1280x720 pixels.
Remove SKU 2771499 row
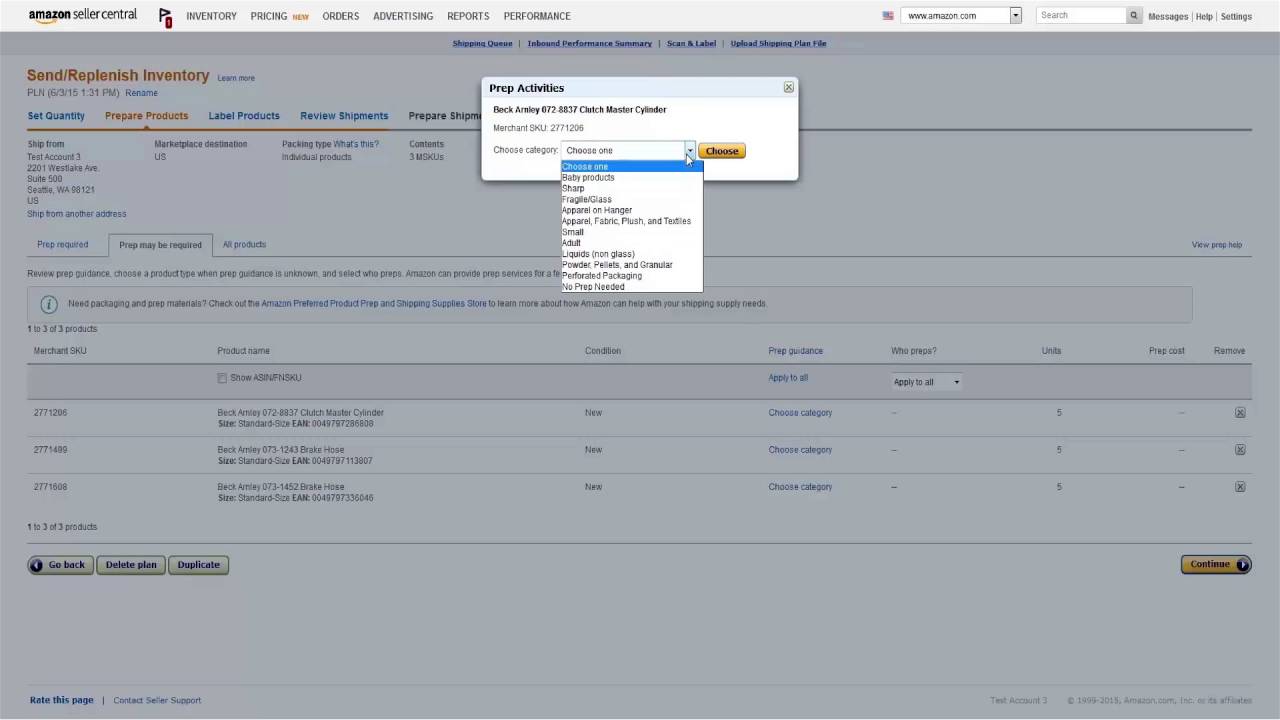click(1240, 450)
